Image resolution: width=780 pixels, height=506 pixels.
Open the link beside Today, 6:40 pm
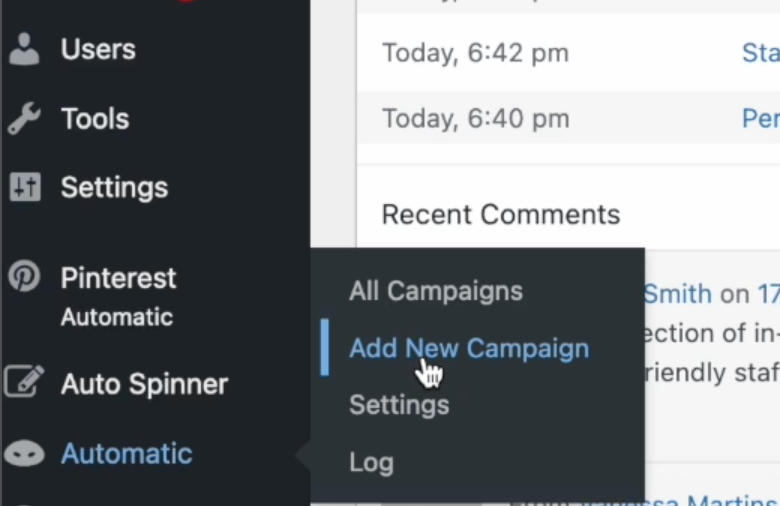coord(760,119)
